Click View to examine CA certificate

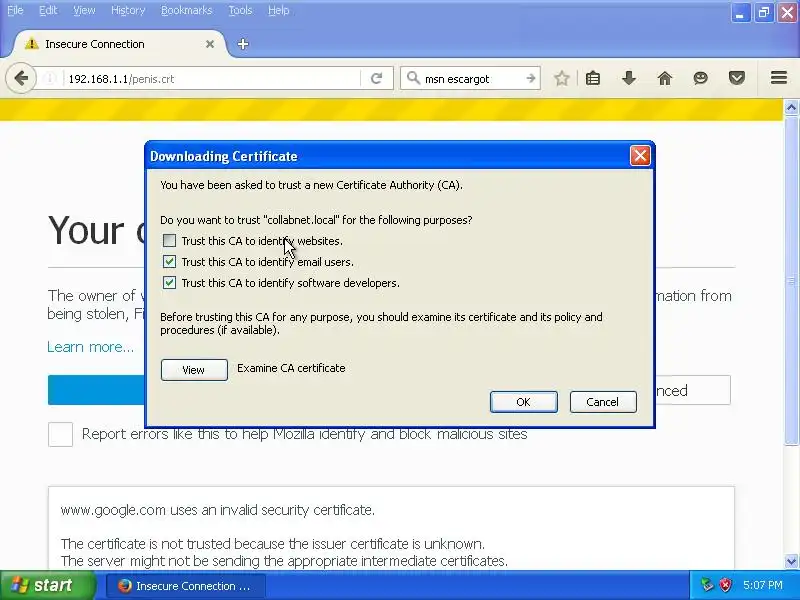point(194,370)
